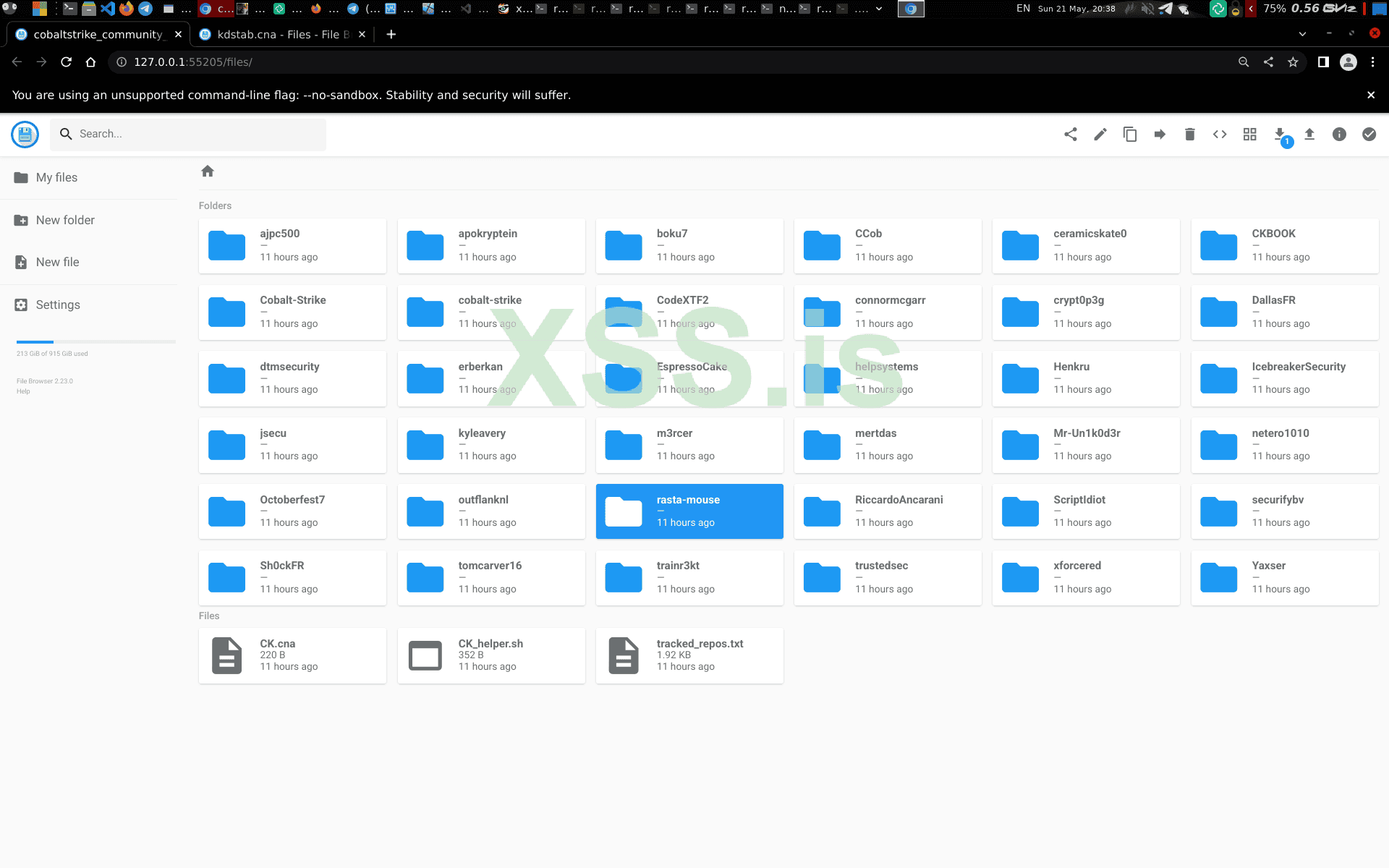Download selected items via the download icon
The height and width of the screenshot is (868, 1389).
pos(1279,134)
